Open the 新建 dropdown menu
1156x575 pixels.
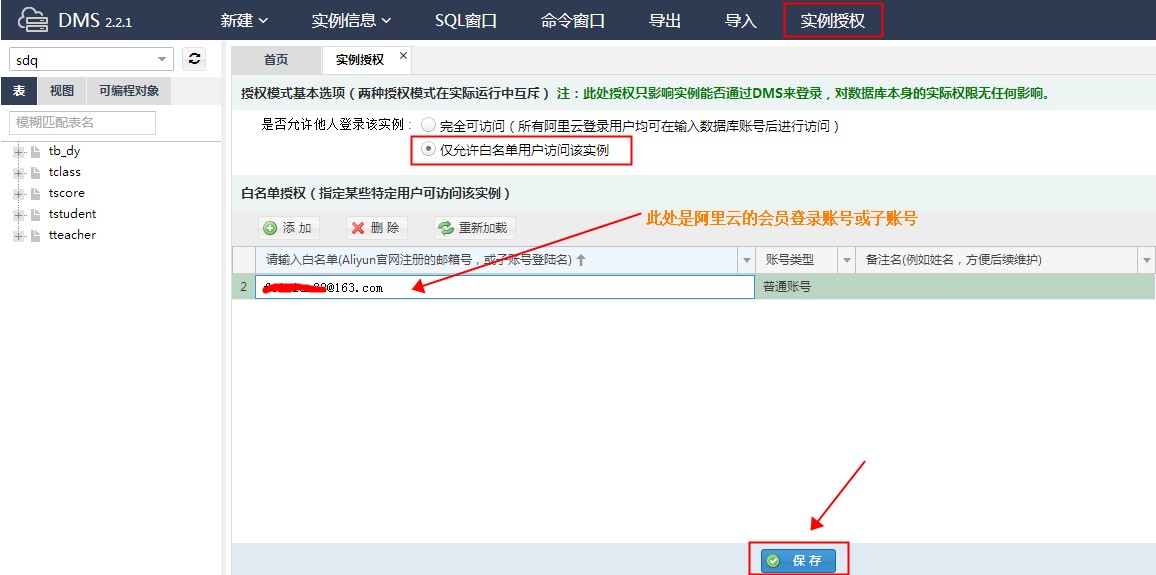coord(244,20)
